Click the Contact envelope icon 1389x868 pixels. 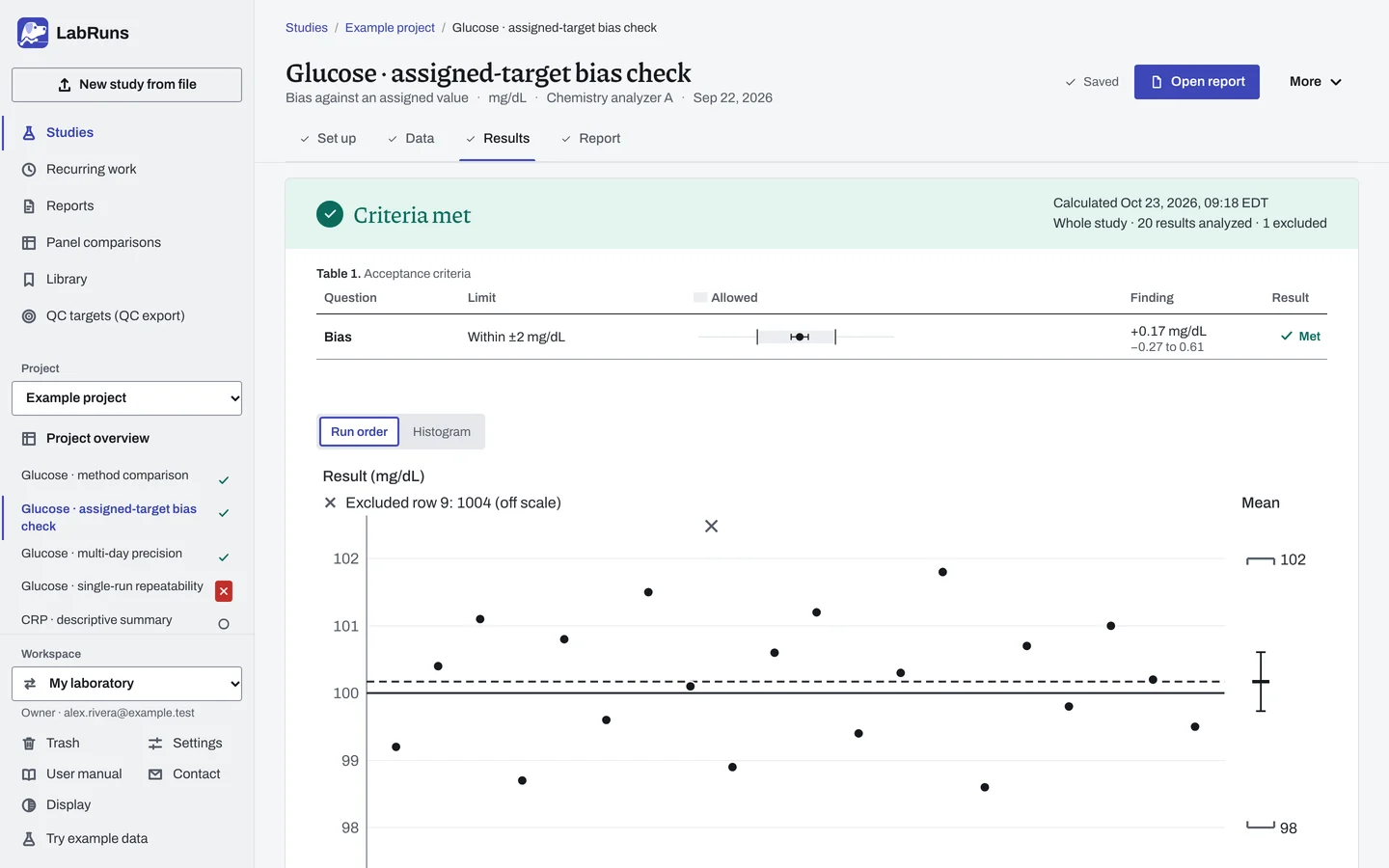155,774
